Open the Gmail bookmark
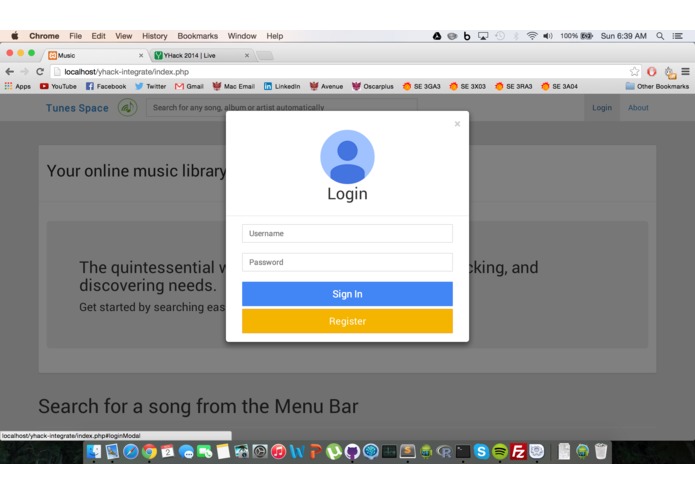This screenshot has width=695, height=494. pyautogui.click(x=189, y=86)
